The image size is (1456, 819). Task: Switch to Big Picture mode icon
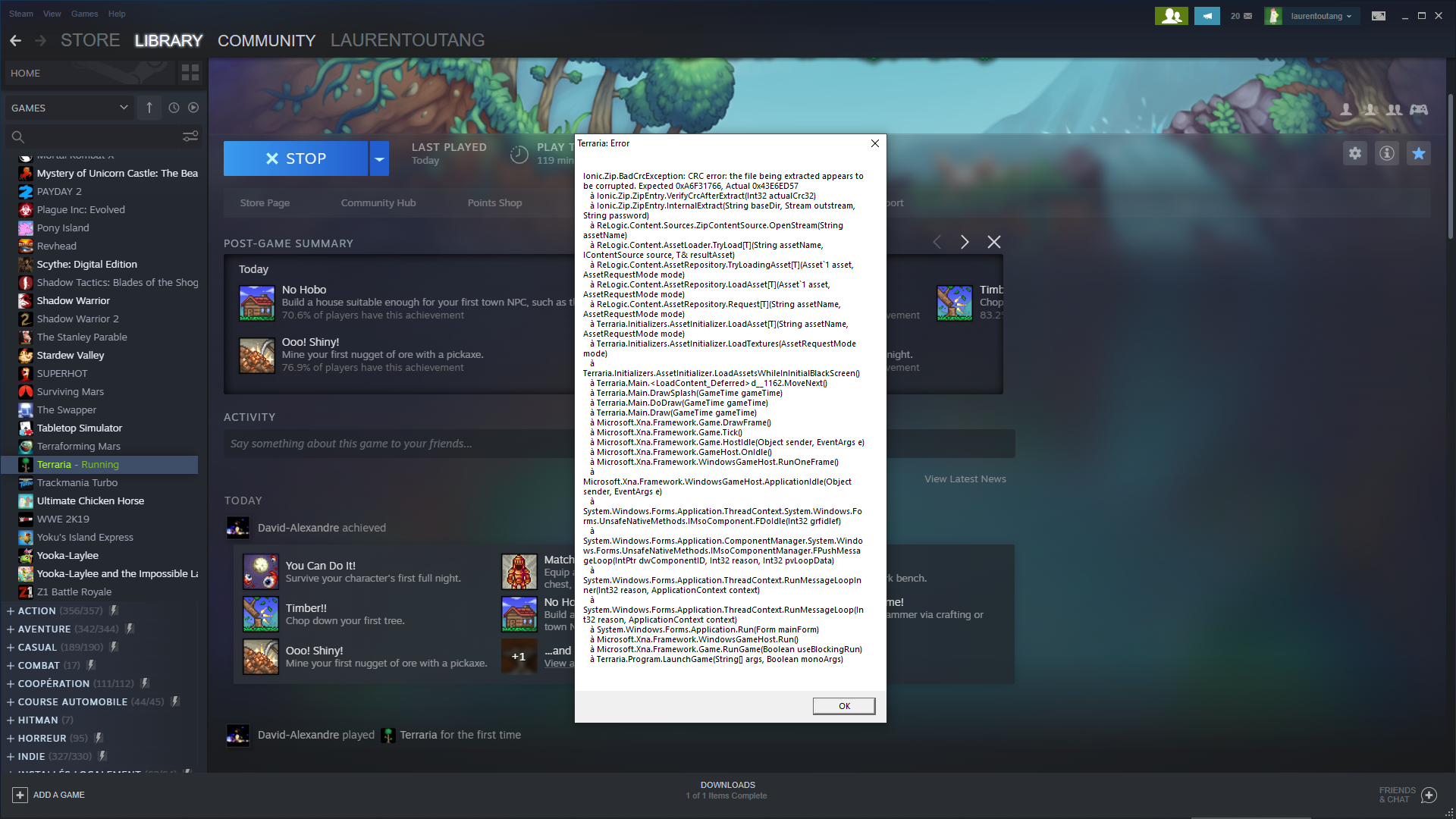1379,16
